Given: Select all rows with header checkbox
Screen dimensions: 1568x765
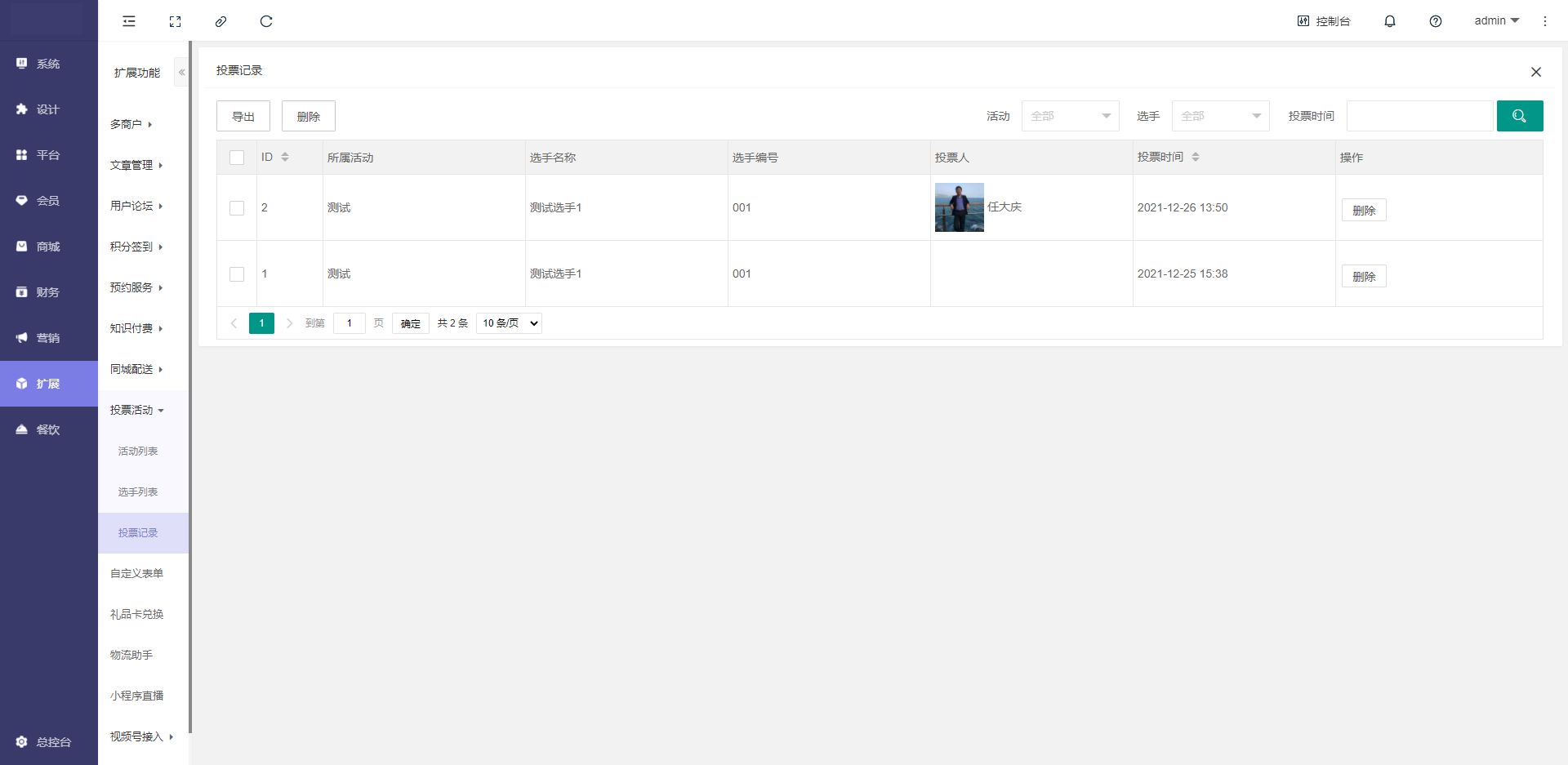Looking at the screenshot, I should [x=237, y=158].
